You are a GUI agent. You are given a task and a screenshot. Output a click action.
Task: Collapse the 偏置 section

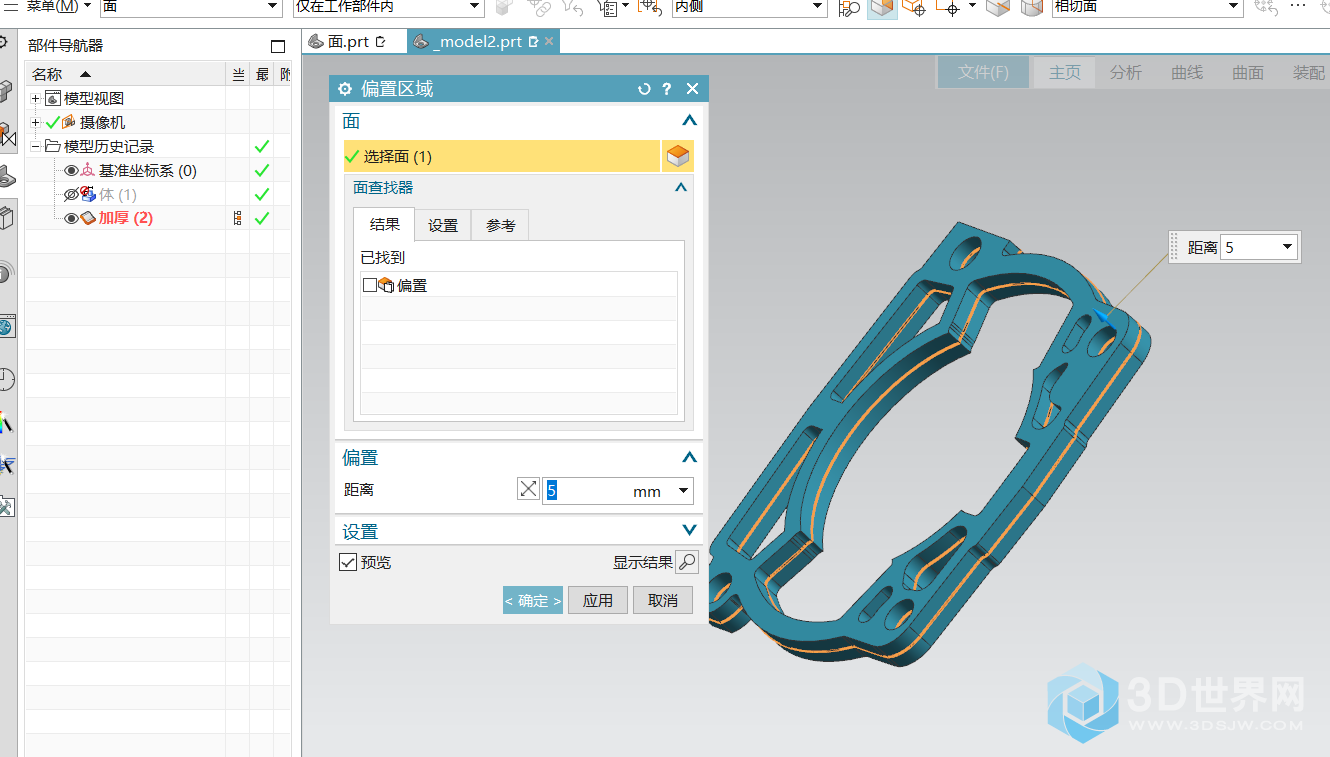tap(688, 457)
